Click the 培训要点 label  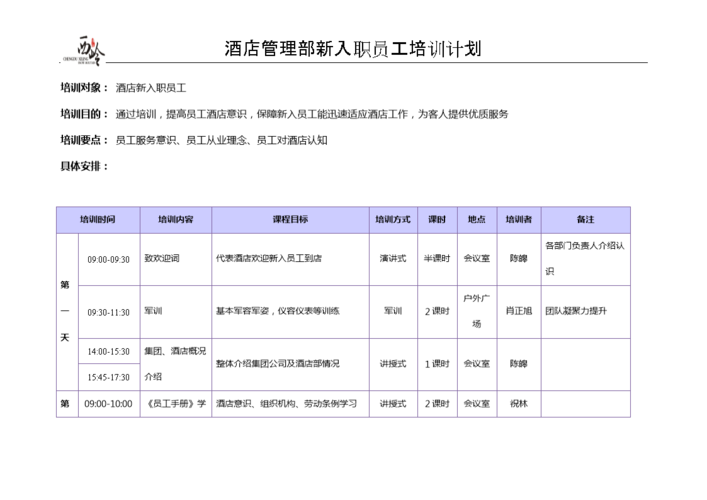84,140
